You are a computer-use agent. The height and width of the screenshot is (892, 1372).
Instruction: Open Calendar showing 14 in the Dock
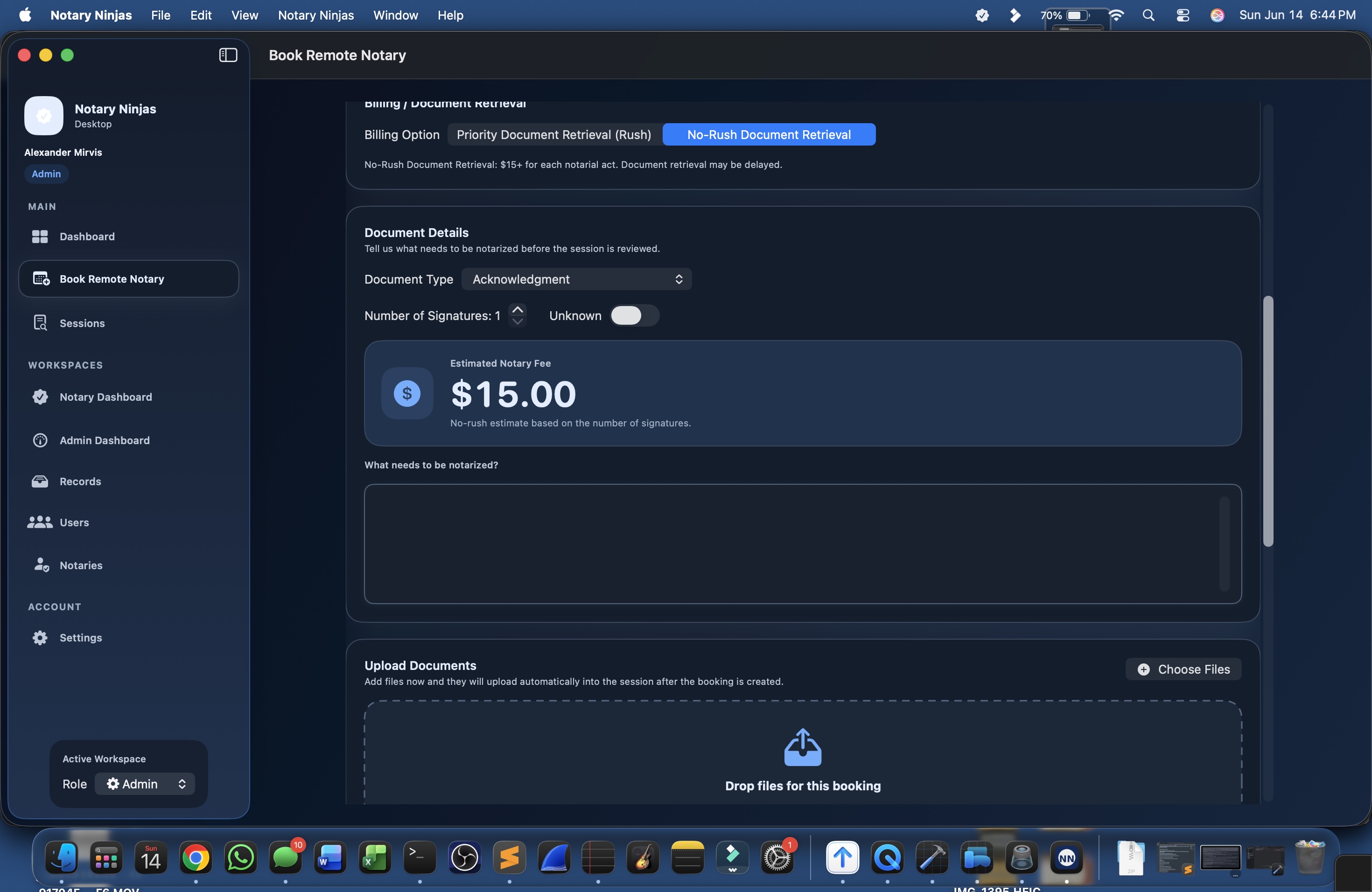coord(151,858)
